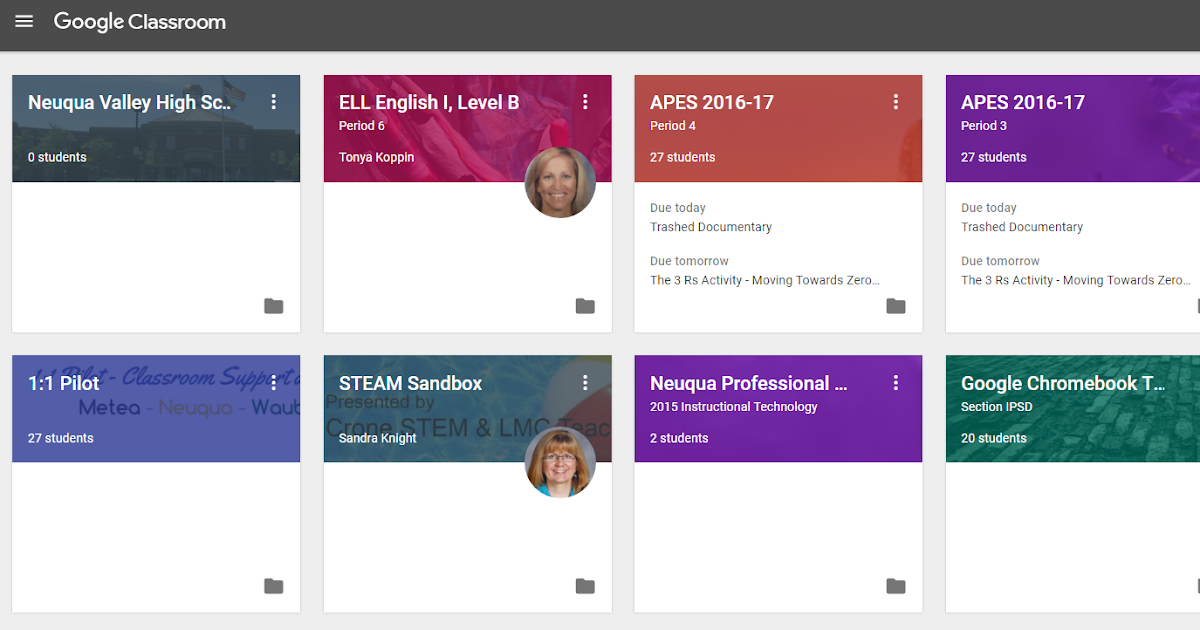
Task: Open the 1:1 Pilot card overflow menu
Action: (x=274, y=383)
